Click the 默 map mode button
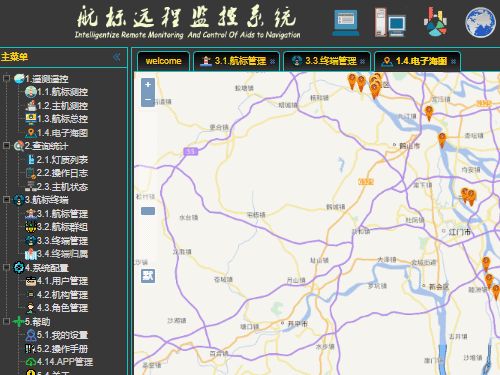The image size is (500, 375). [148, 276]
